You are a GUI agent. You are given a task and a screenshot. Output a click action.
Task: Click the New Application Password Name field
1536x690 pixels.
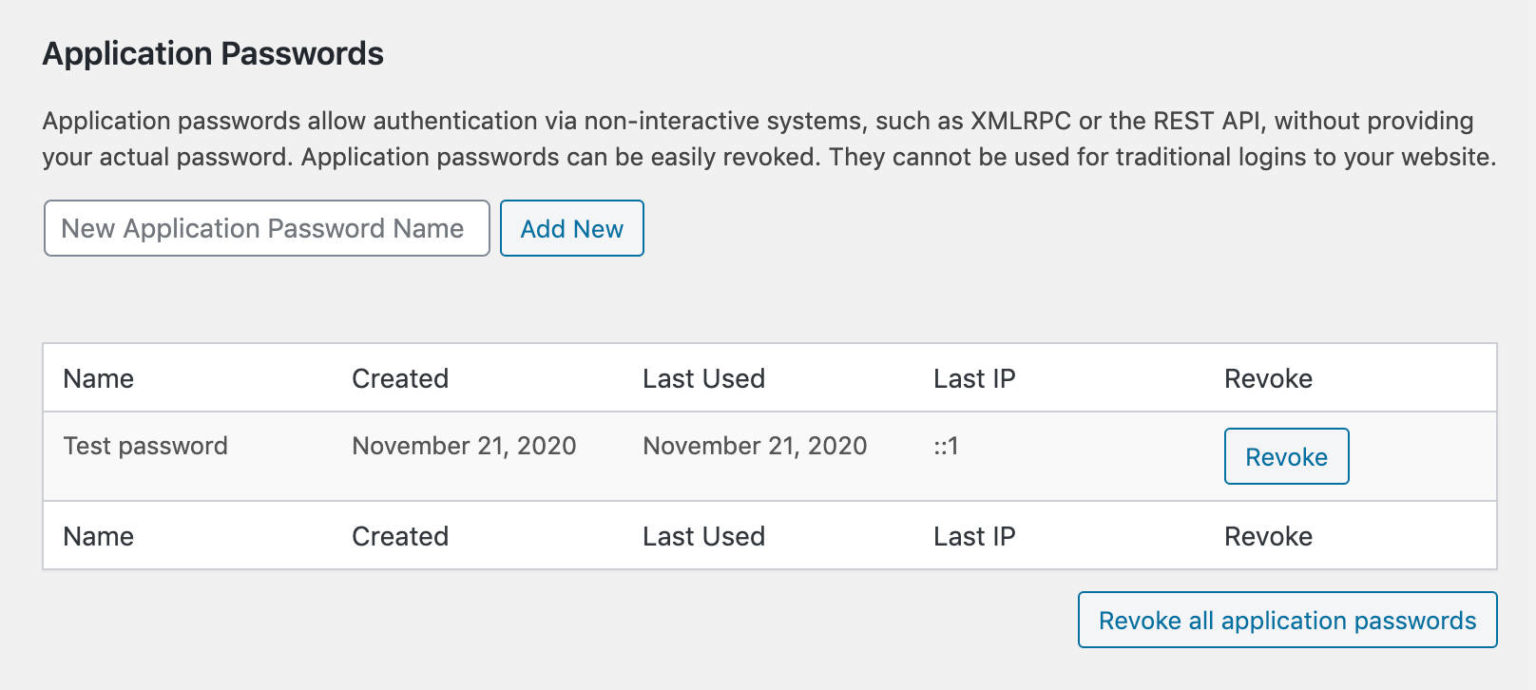tap(265, 228)
